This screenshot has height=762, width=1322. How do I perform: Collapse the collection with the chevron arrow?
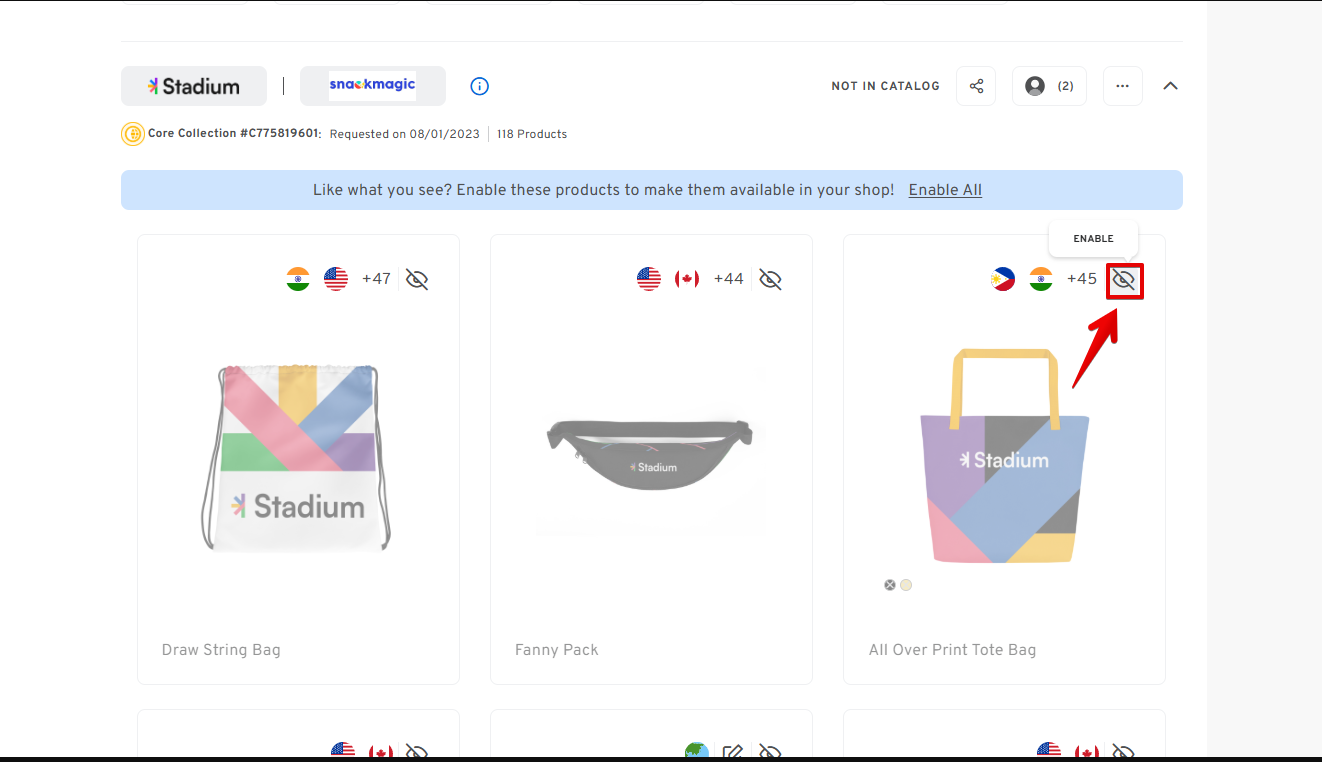click(1170, 86)
